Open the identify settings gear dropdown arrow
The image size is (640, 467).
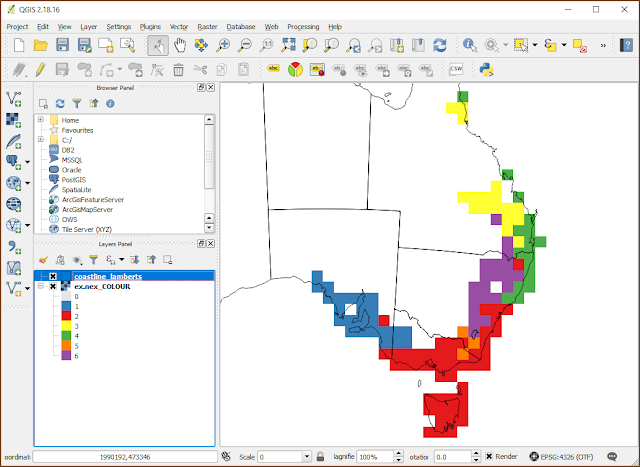pos(505,45)
